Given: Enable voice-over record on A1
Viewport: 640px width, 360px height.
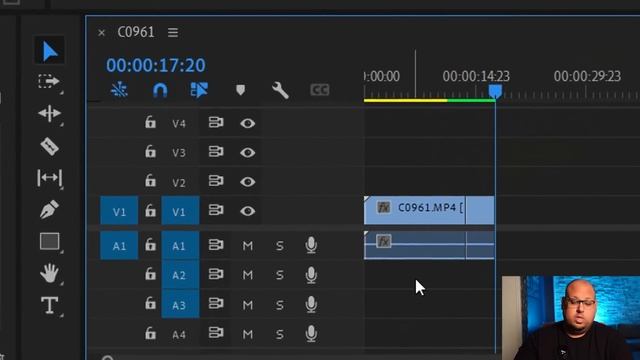Looking at the screenshot, I should (x=311, y=245).
